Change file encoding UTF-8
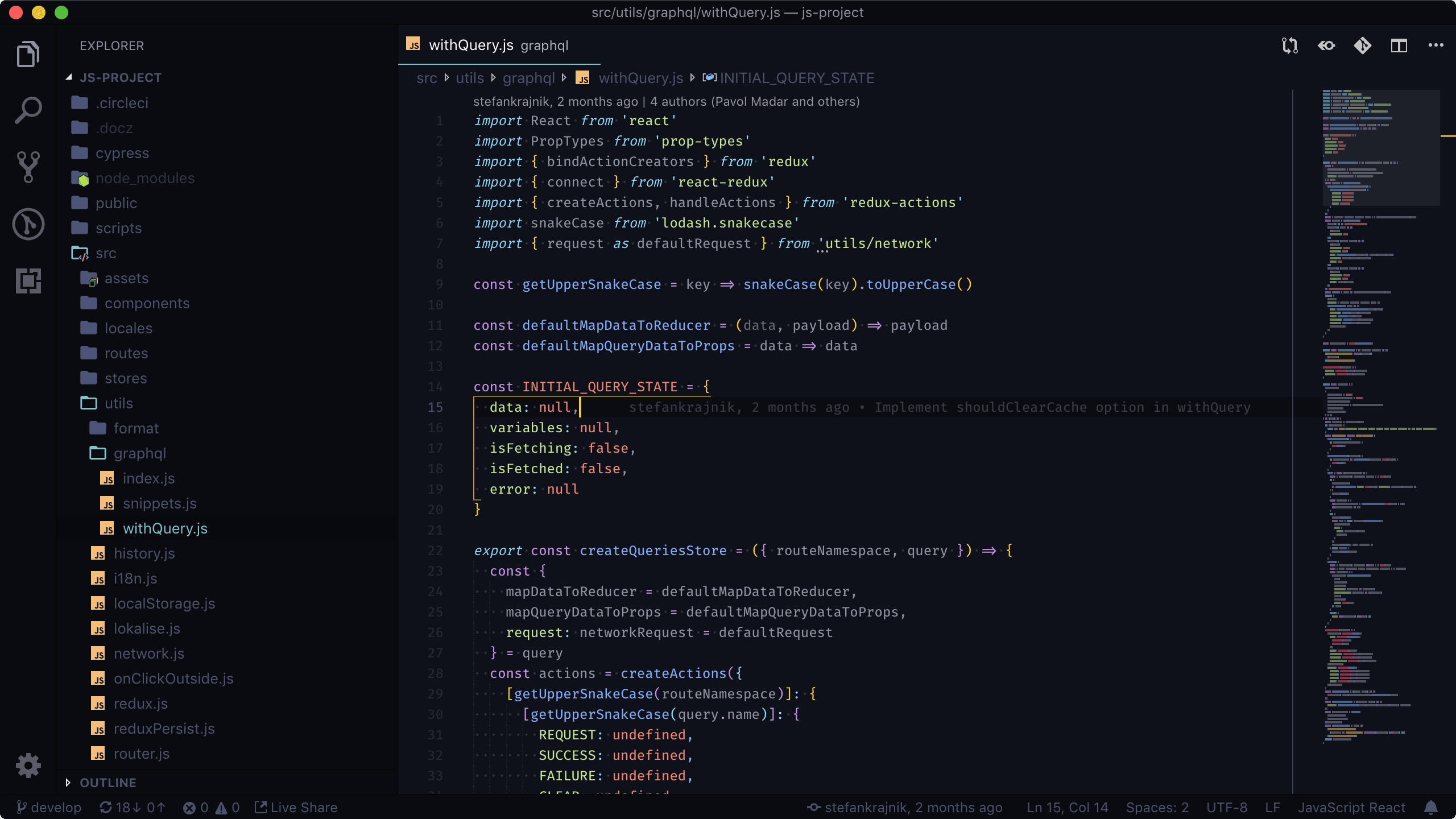This screenshot has height=819, width=1456. click(1227, 808)
